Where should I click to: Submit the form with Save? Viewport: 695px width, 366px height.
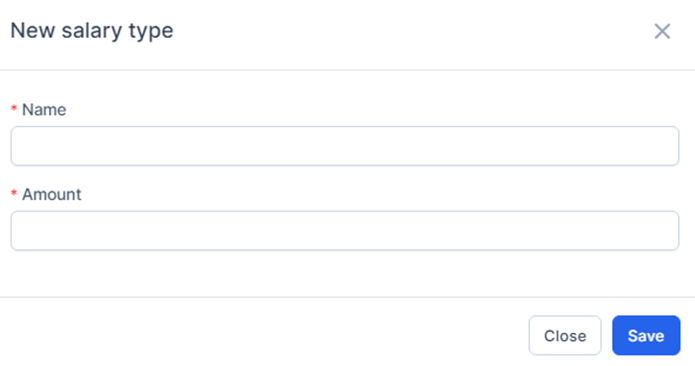tap(646, 335)
